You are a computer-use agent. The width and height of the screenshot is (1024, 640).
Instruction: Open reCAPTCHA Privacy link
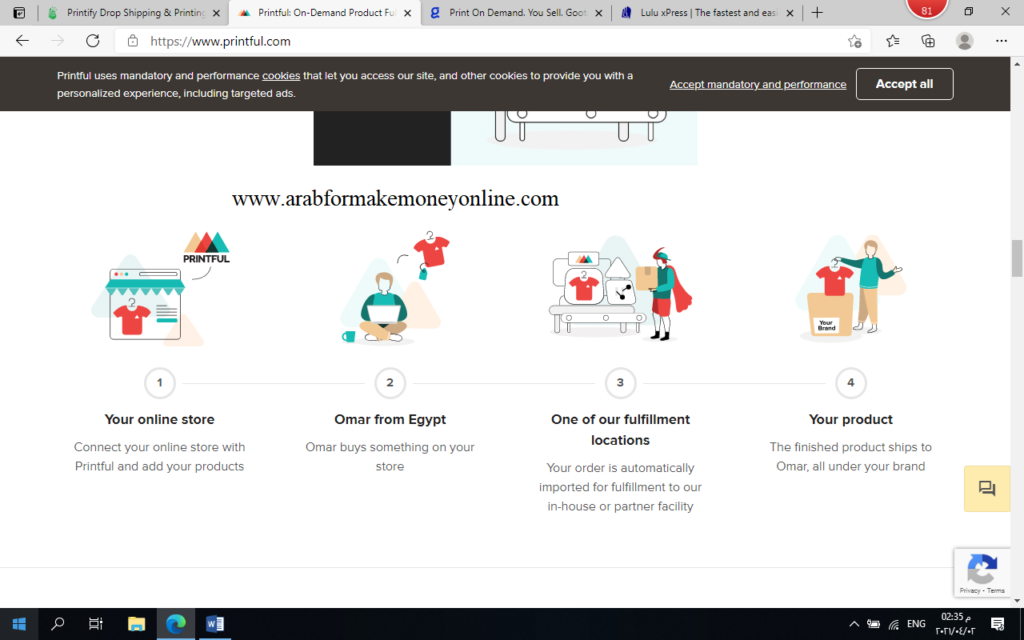tap(970, 590)
